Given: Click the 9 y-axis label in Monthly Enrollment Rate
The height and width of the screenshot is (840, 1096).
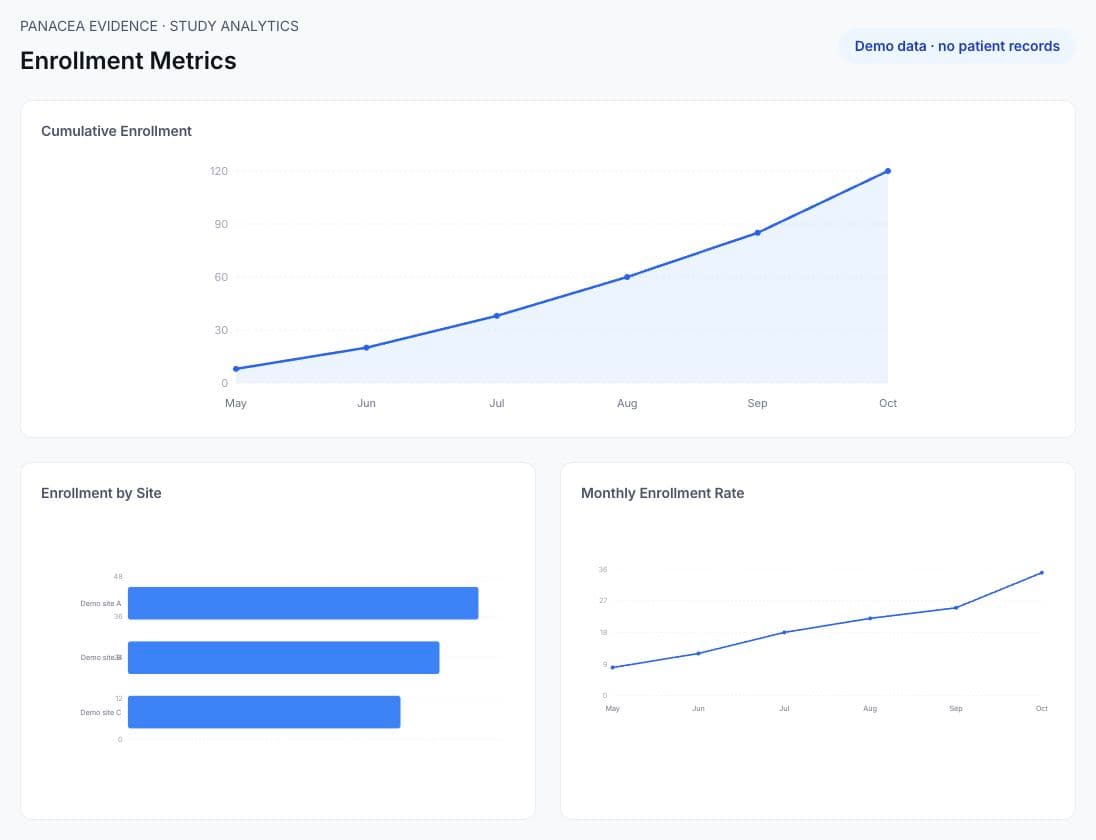Looking at the screenshot, I should (x=605, y=665).
